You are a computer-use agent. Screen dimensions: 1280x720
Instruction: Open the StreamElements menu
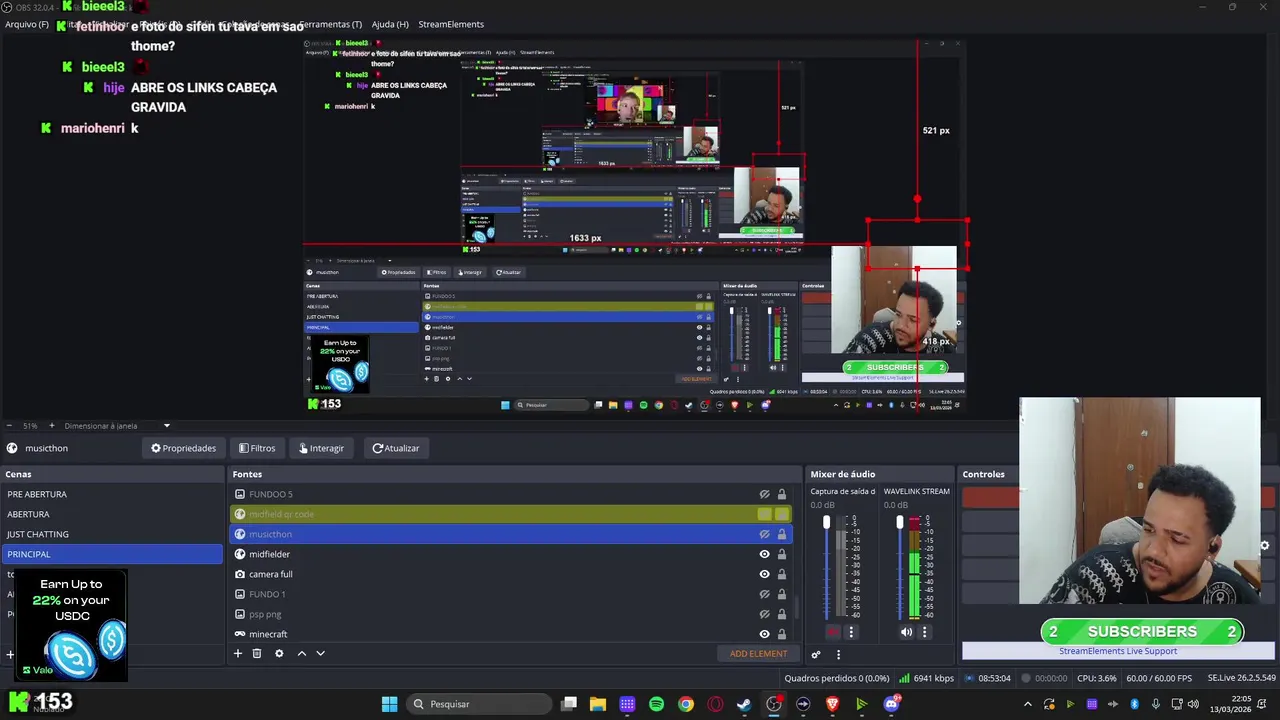[451, 24]
